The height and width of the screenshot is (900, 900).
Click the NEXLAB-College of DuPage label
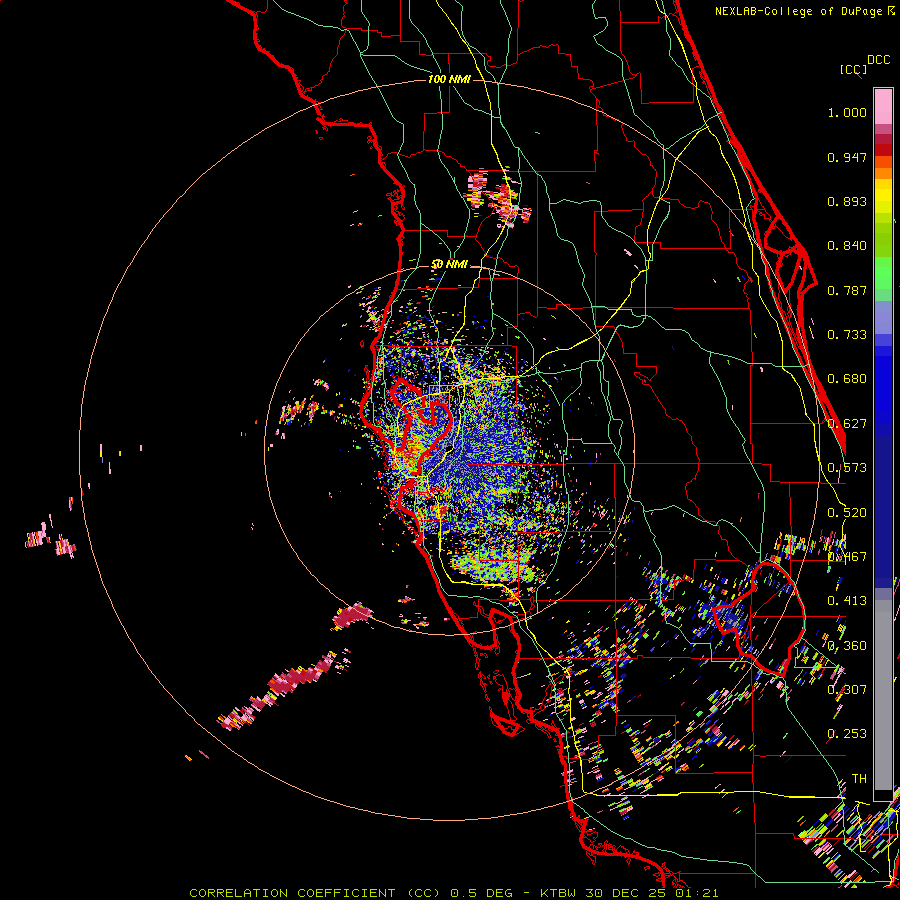(799, 11)
